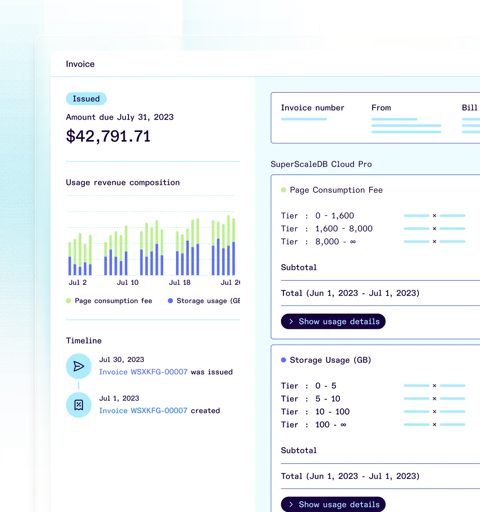Screen dimensions: 480x512
Task: Expand chevron on Storage Usage details button
Action: coord(291,504)
